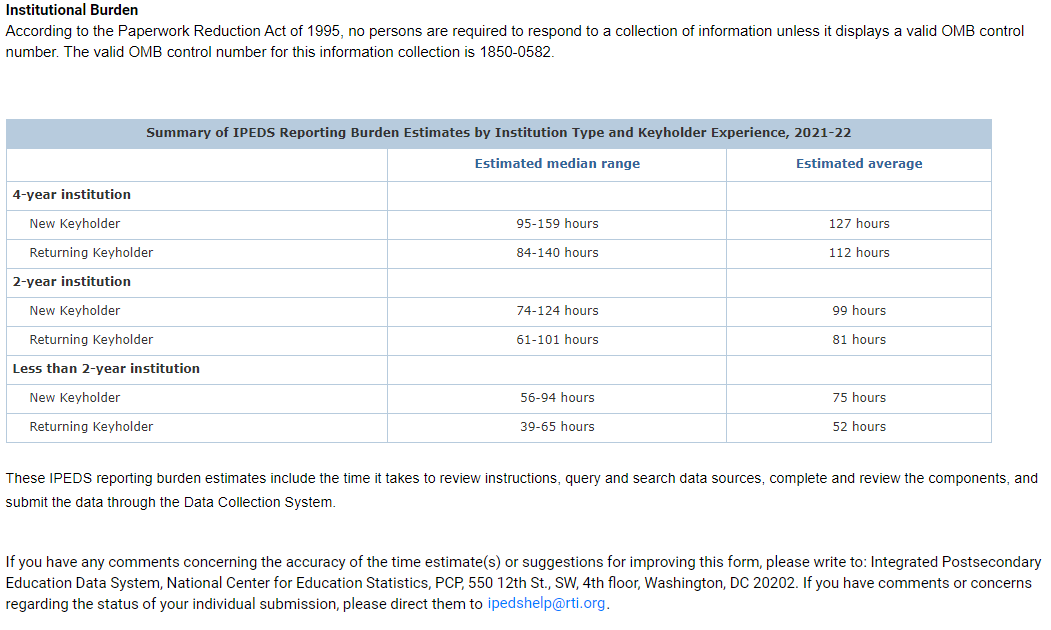Select the 61-101 hours cell
The width and height of the screenshot is (1051, 630).
point(557,340)
